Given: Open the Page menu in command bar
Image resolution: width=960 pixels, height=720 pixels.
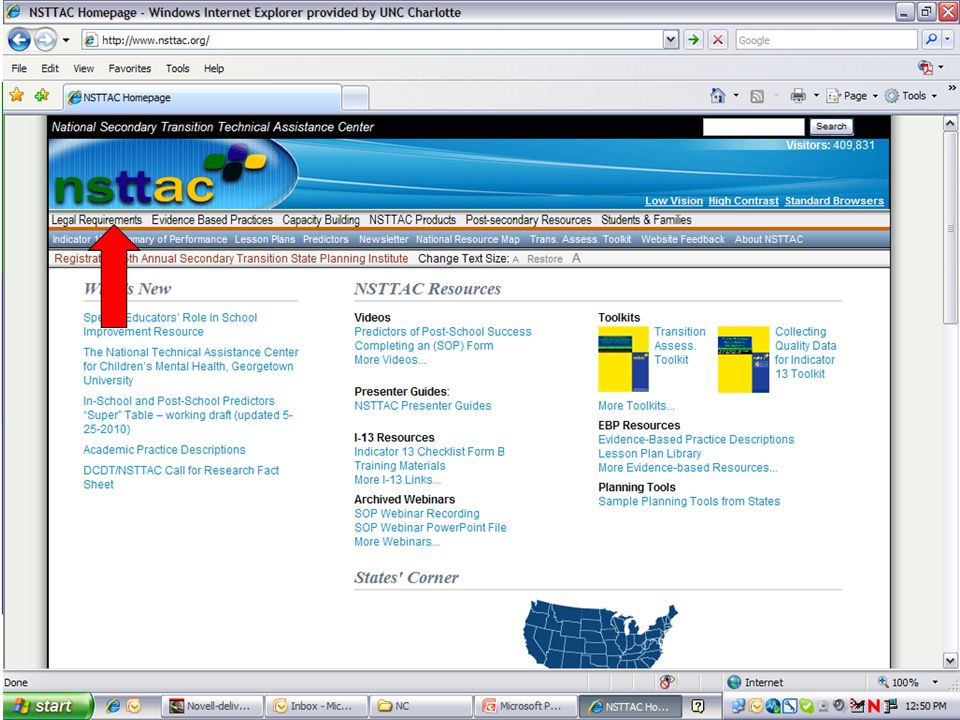Looking at the screenshot, I should [x=852, y=96].
